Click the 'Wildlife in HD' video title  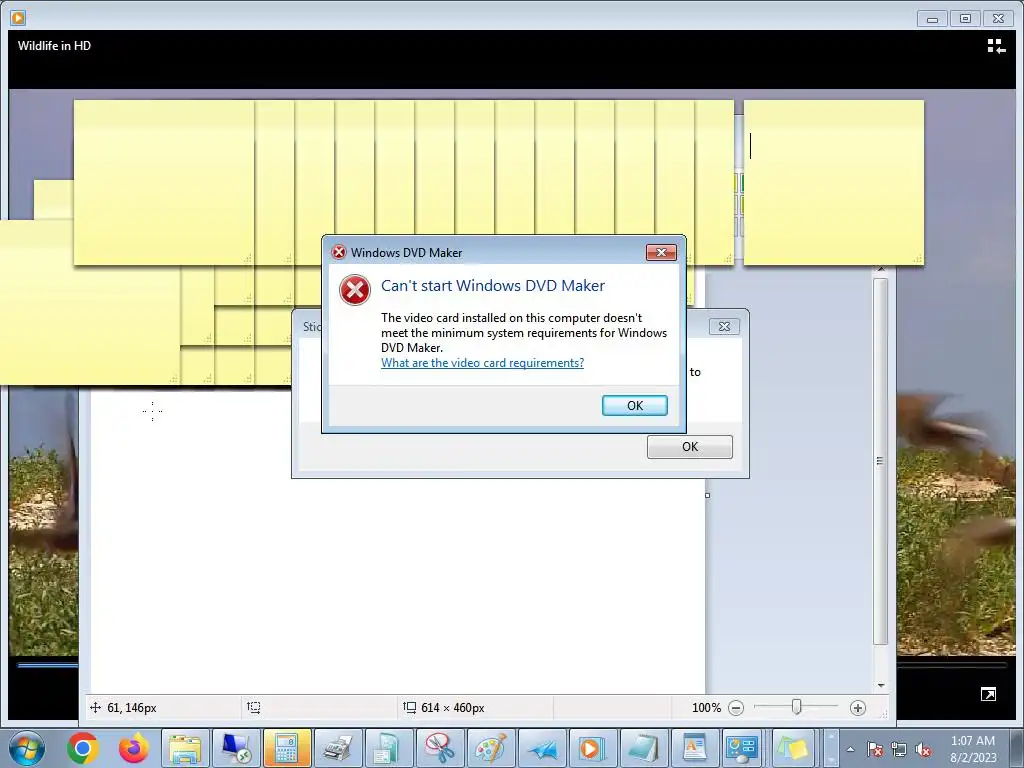click(x=54, y=46)
